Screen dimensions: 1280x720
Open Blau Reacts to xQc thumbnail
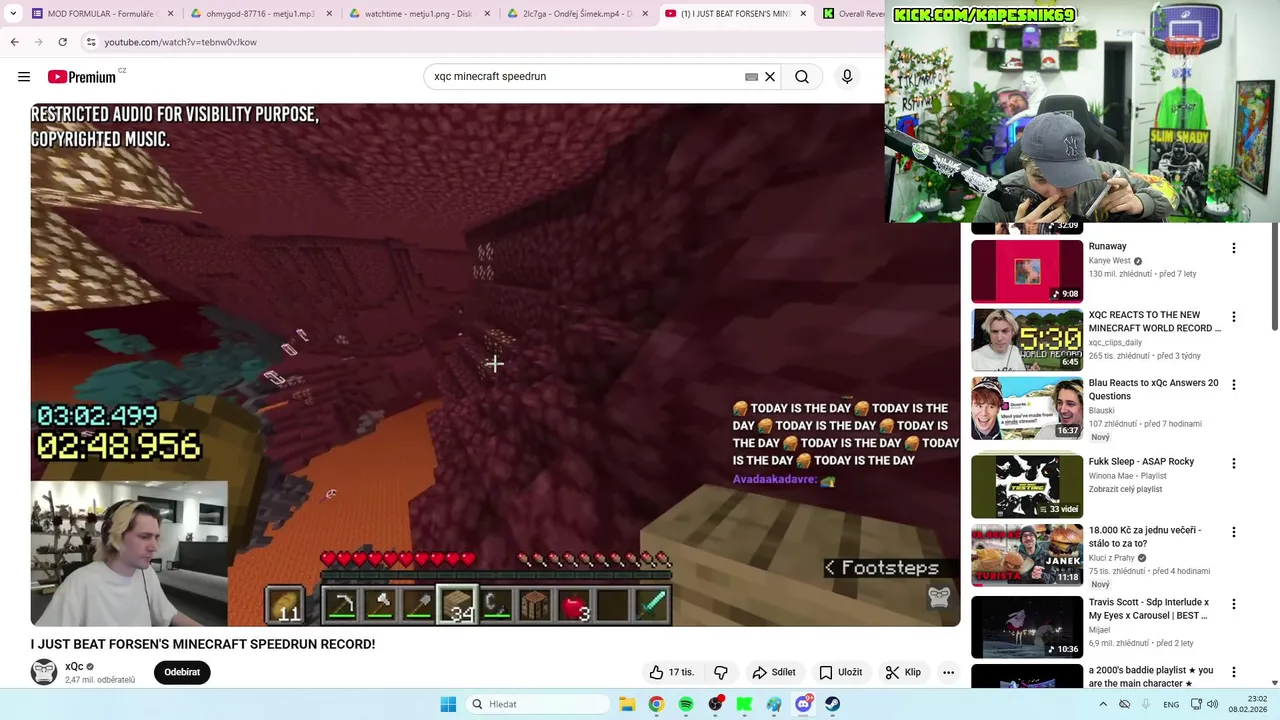[1027, 408]
